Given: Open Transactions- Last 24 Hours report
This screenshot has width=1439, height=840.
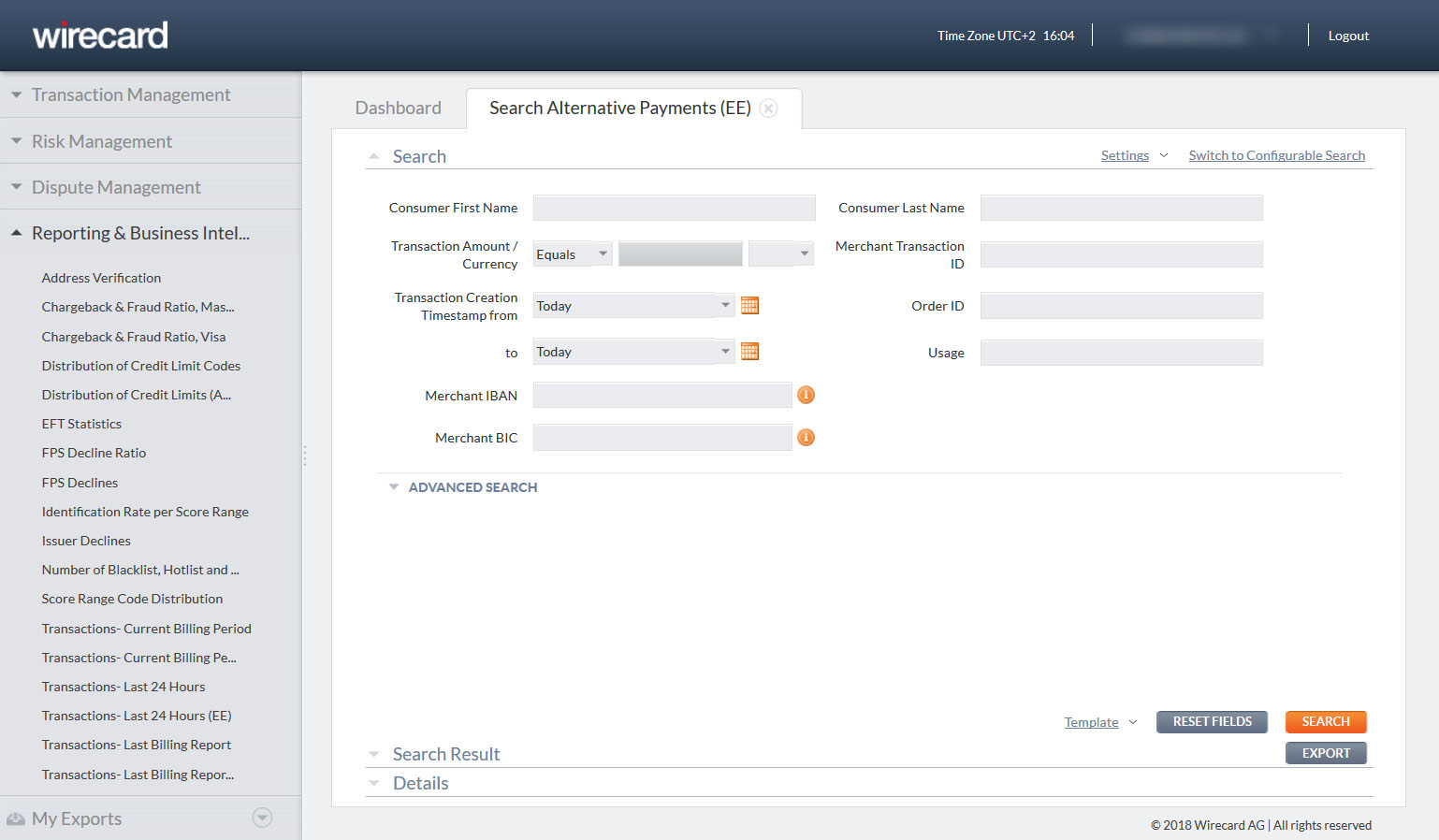Looking at the screenshot, I should pos(124,687).
